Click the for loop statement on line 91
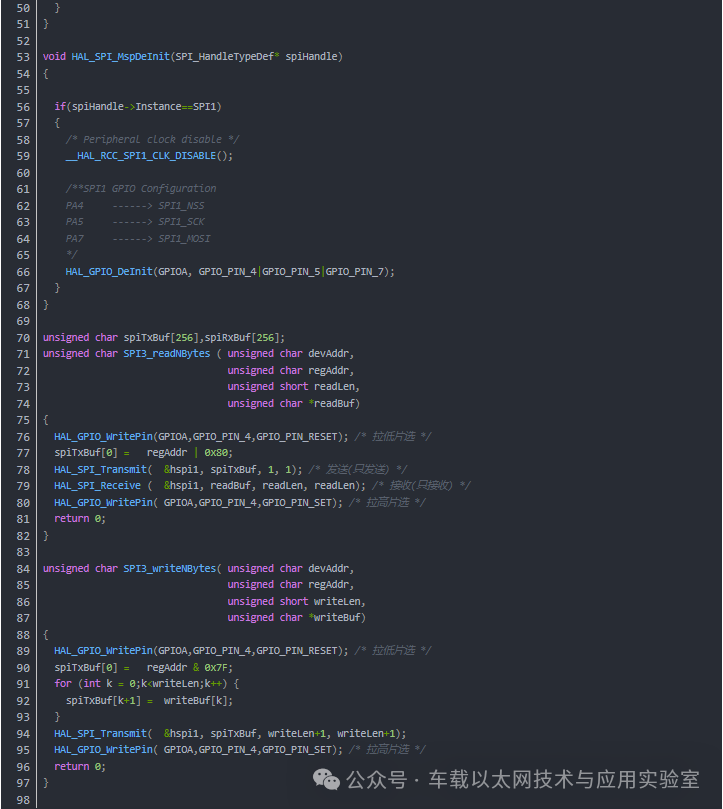Image resolution: width=723 pixels, height=809 pixels. point(147,684)
